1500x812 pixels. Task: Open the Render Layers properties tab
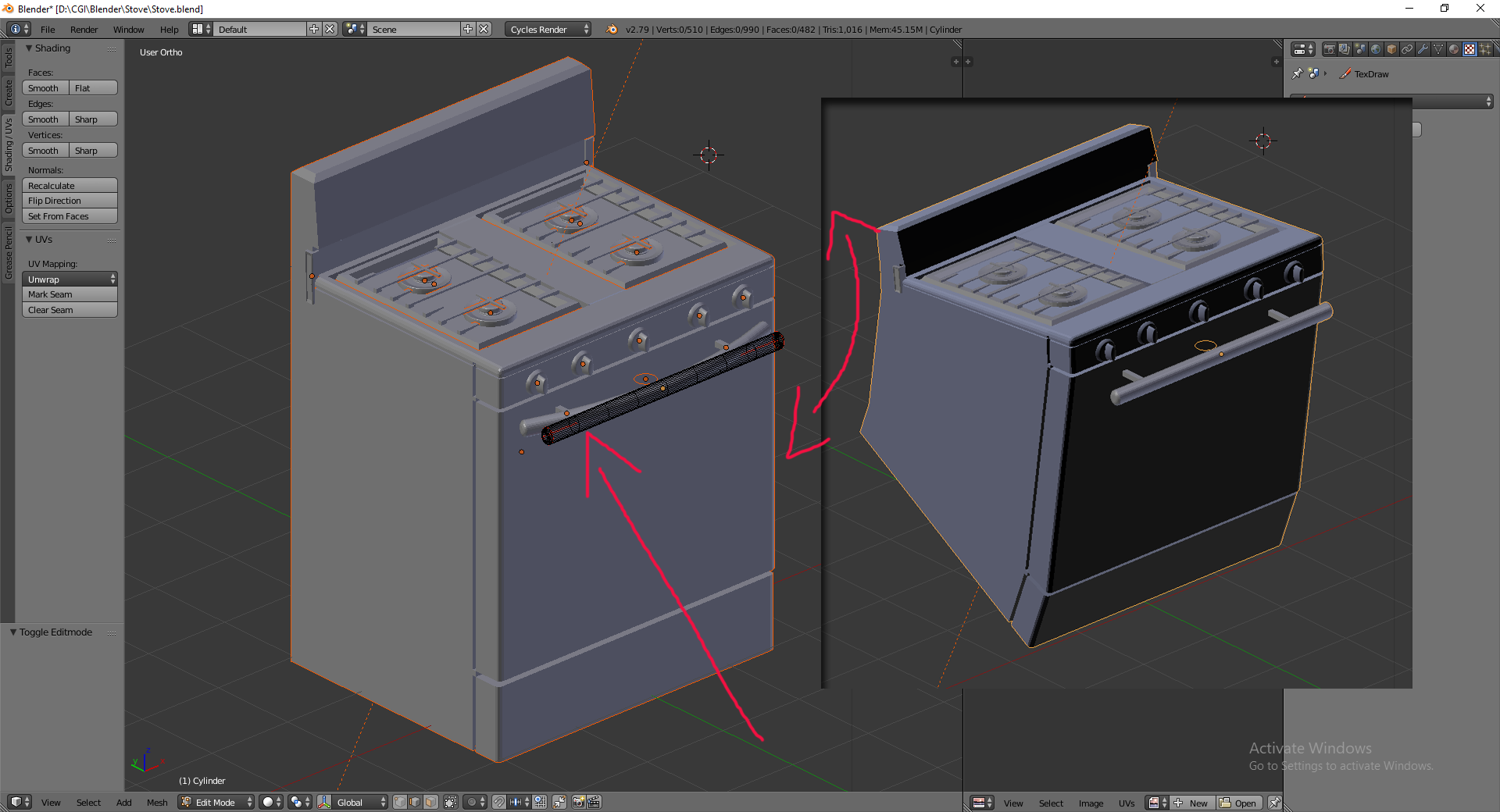coord(1345,49)
